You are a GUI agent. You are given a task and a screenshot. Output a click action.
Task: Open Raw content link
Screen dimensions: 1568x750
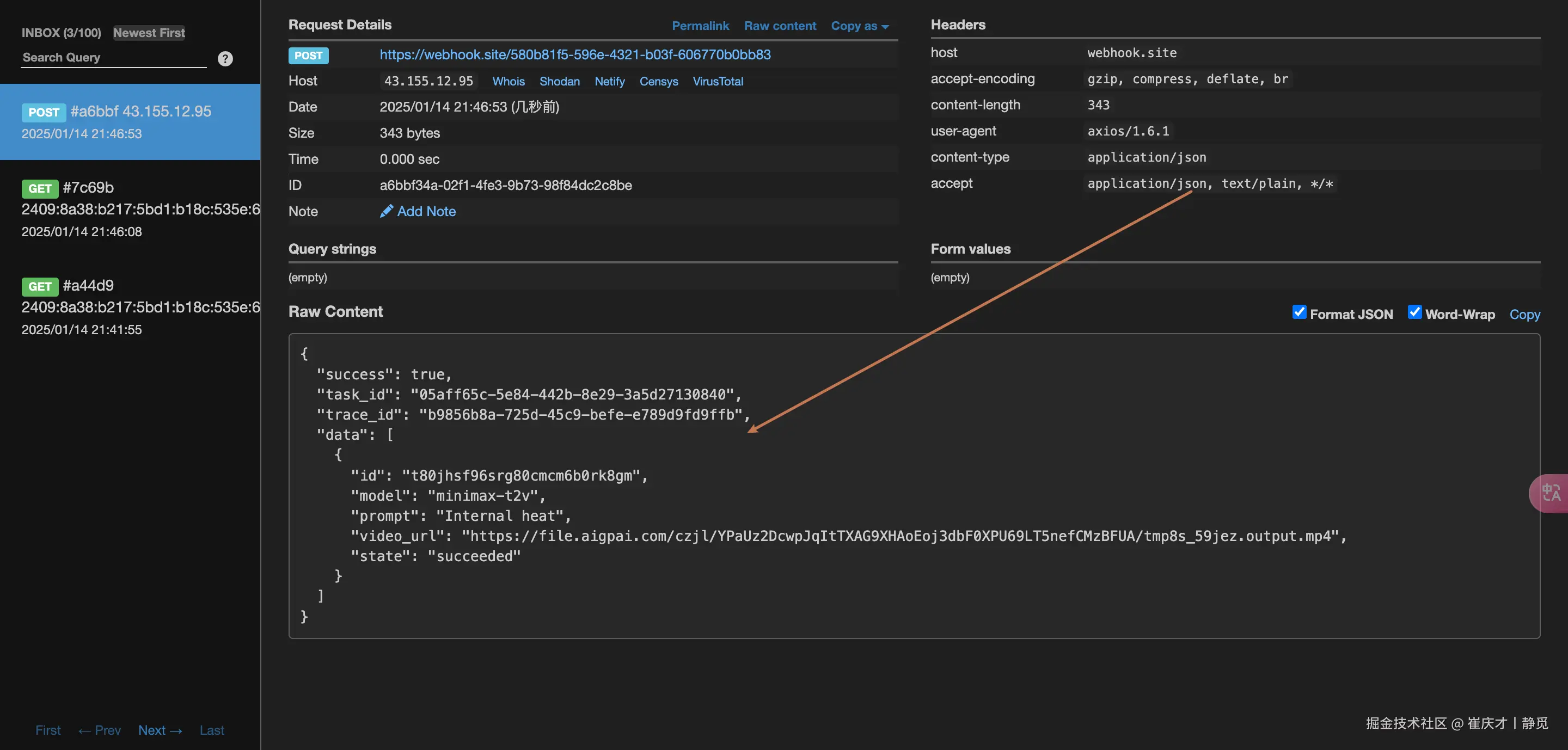pos(780,26)
